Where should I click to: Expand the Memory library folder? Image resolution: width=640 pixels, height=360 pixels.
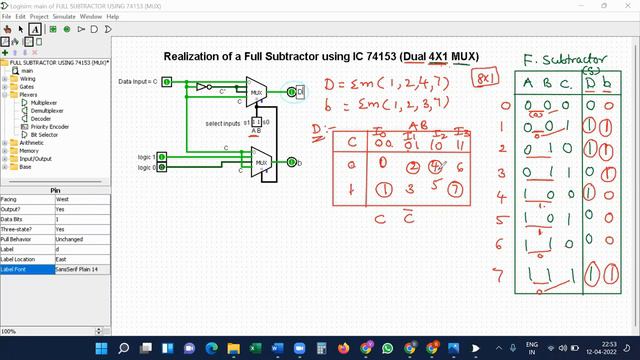click(x=5, y=151)
